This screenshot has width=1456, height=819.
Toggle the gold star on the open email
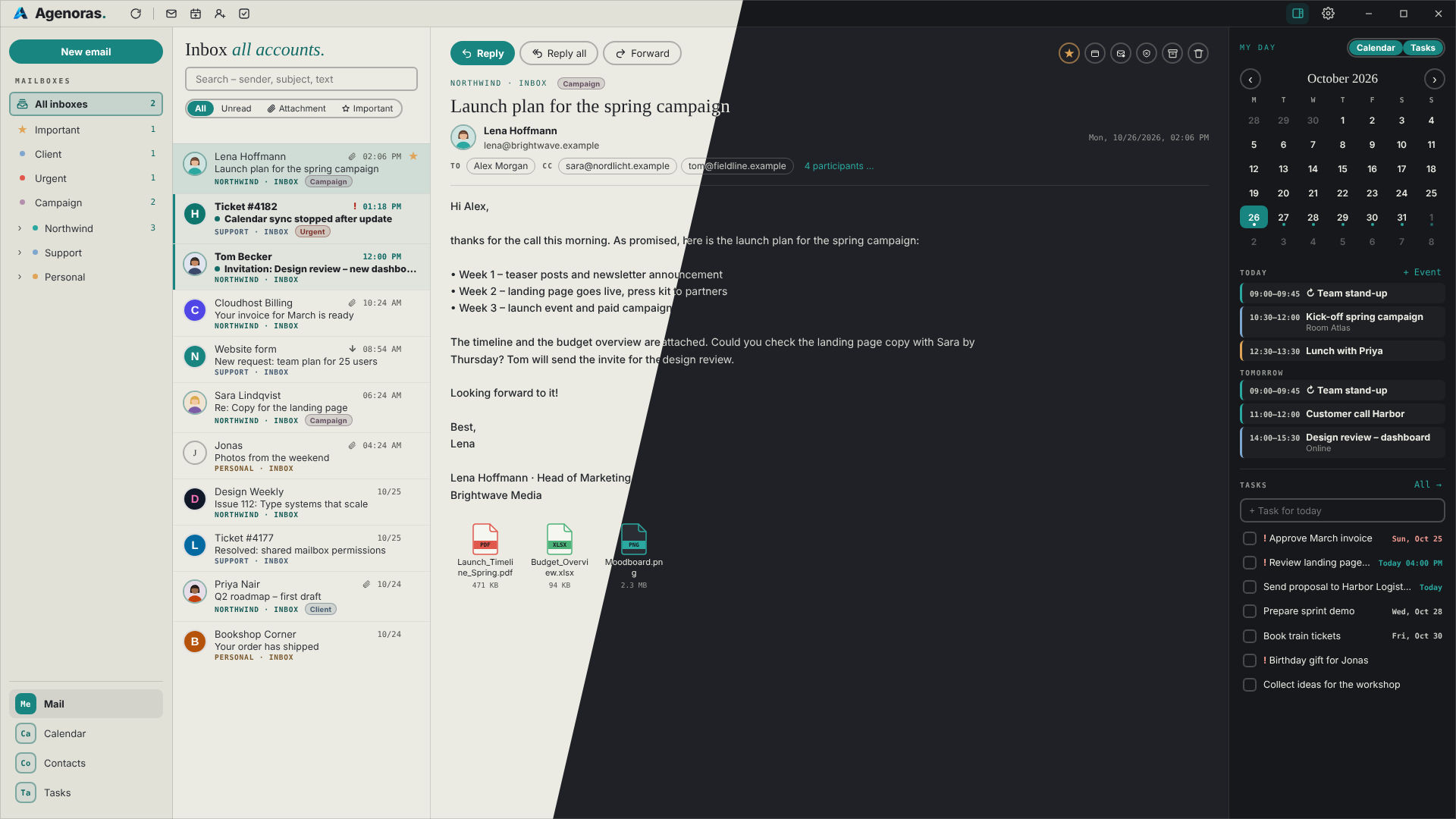click(x=1069, y=53)
